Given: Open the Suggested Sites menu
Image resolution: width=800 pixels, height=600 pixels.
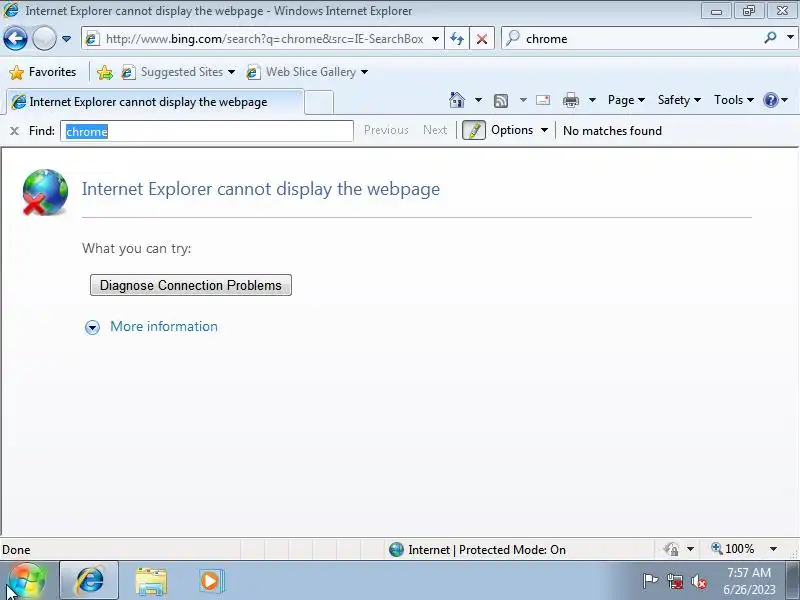Looking at the screenshot, I should click(179, 72).
